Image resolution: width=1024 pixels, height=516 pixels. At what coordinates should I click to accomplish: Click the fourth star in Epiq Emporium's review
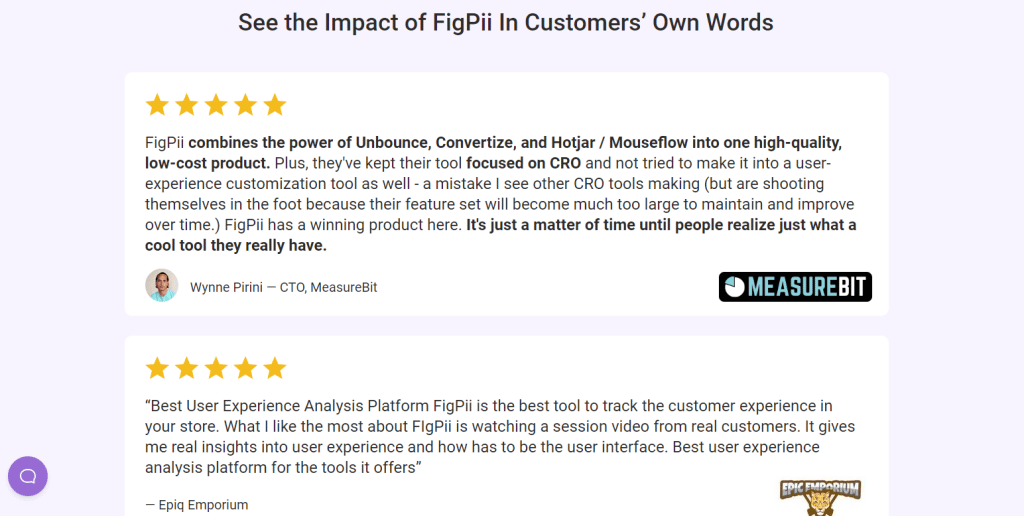coord(245,368)
